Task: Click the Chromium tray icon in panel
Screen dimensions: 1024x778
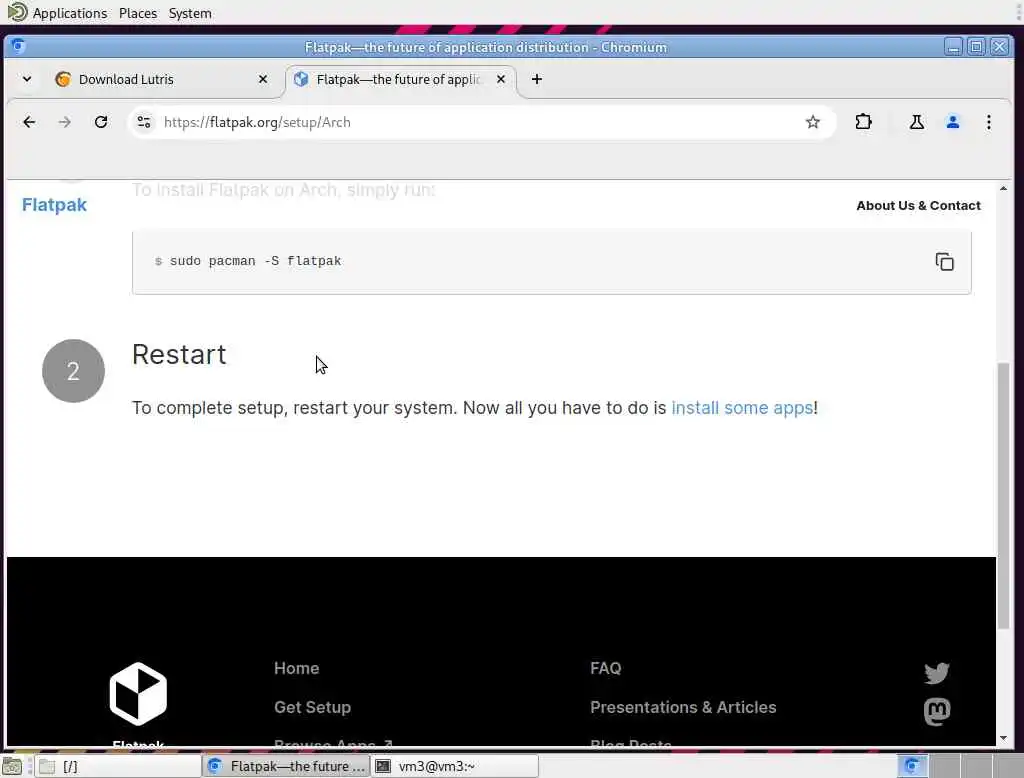Action: [x=912, y=766]
